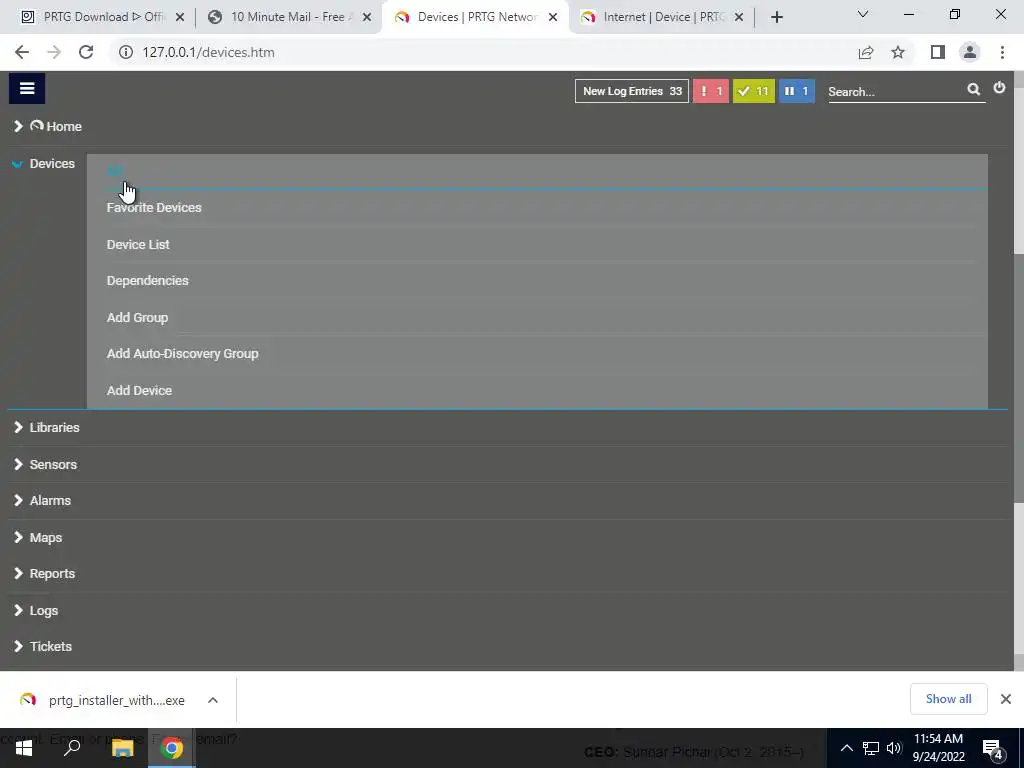This screenshot has height=768, width=1024.
Task: Open the Tickets menu label
Action: coord(50,647)
